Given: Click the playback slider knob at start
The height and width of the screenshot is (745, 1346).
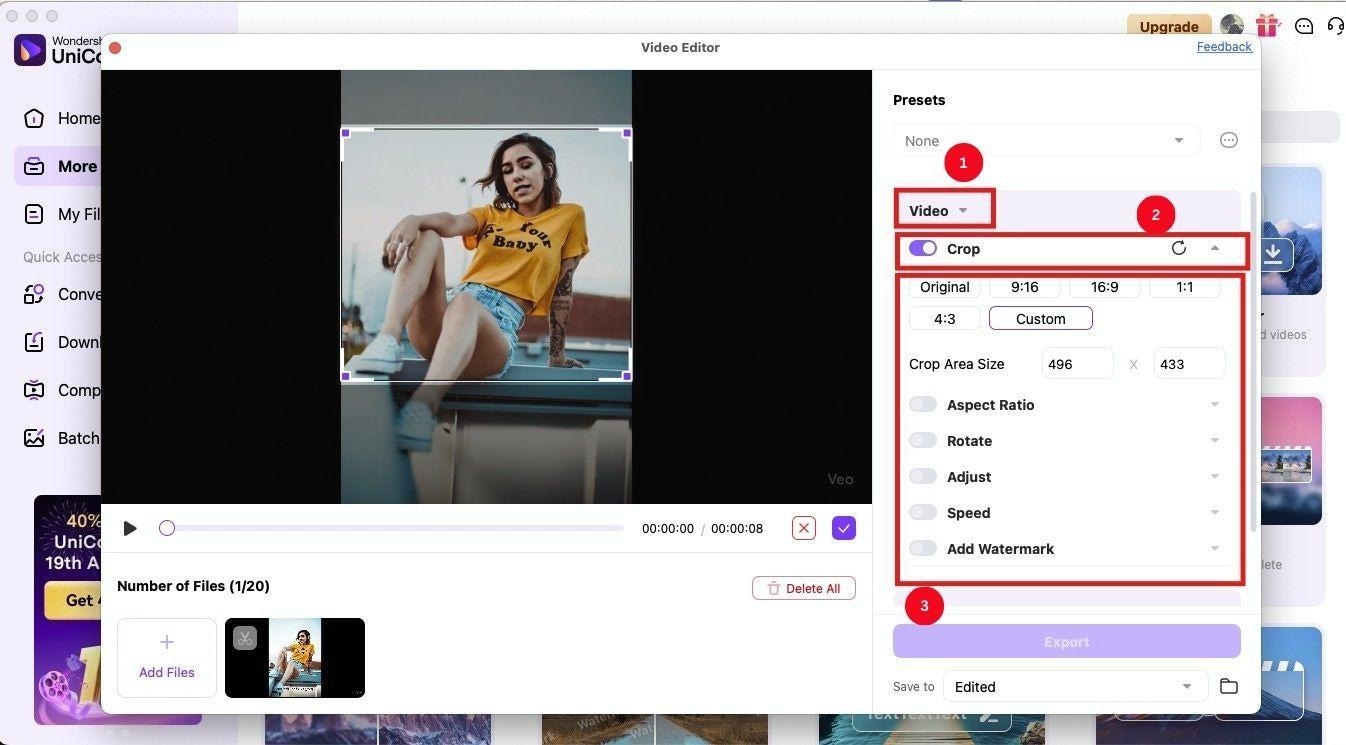Looking at the screenshot, I should tap(167, 528).
